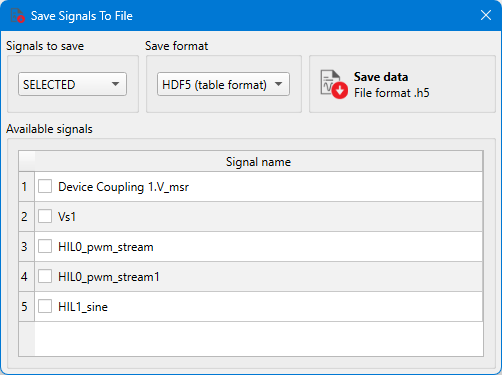Screen dimensions: 502x375
Task: Enable the Vs1 signal checkbox
Action: (x=45, y=216)
